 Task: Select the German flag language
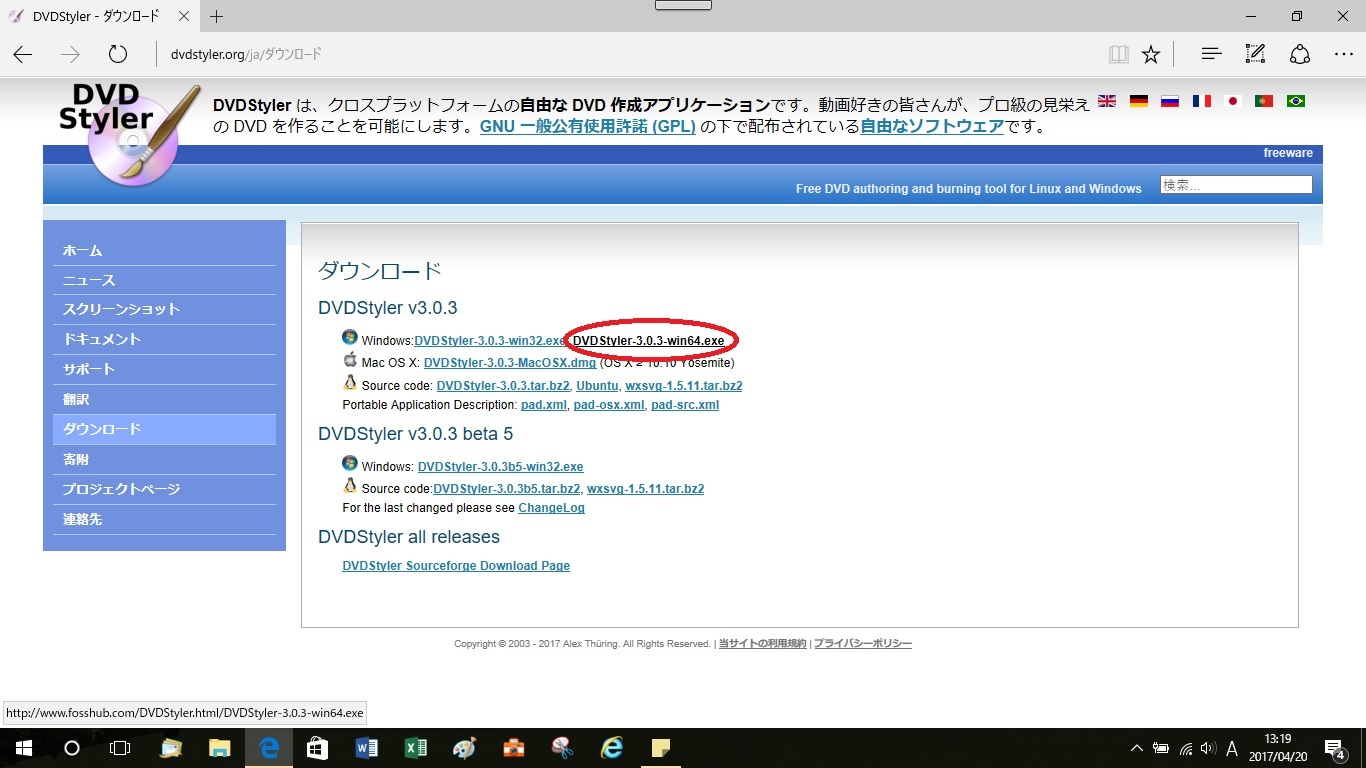point(1138,101)
